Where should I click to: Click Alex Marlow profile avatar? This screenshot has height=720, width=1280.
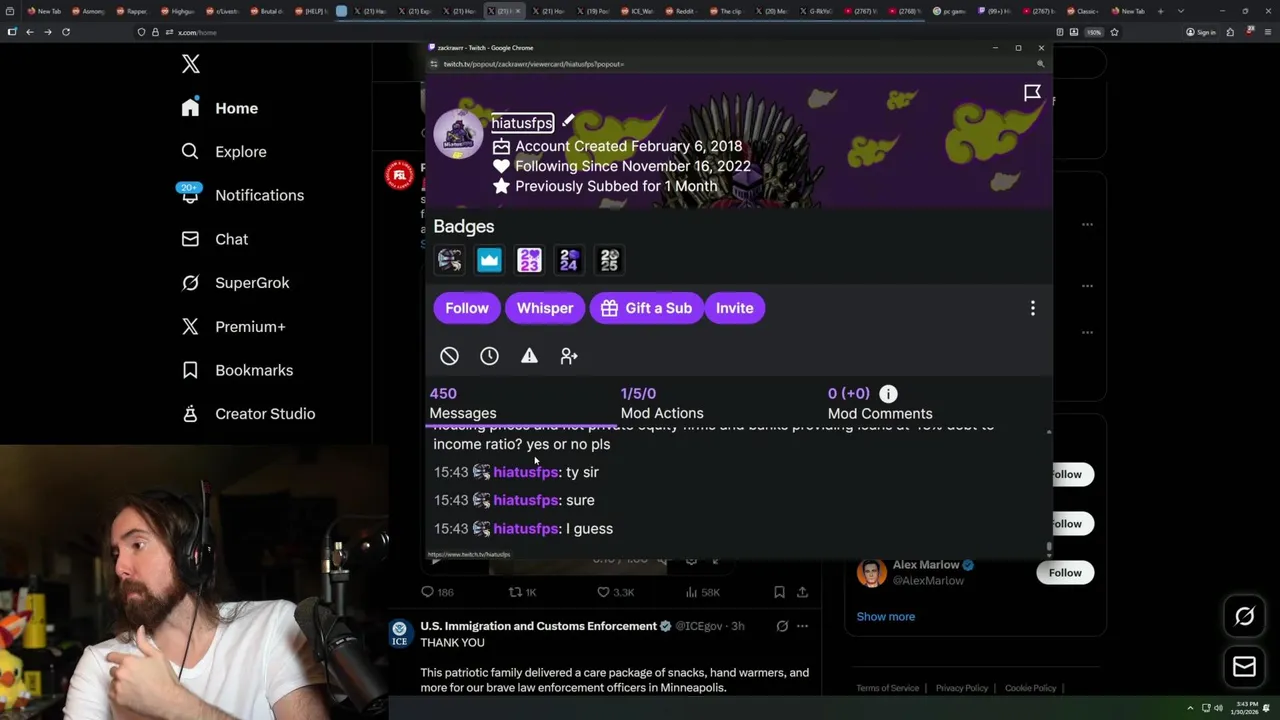tap(872, 573)
